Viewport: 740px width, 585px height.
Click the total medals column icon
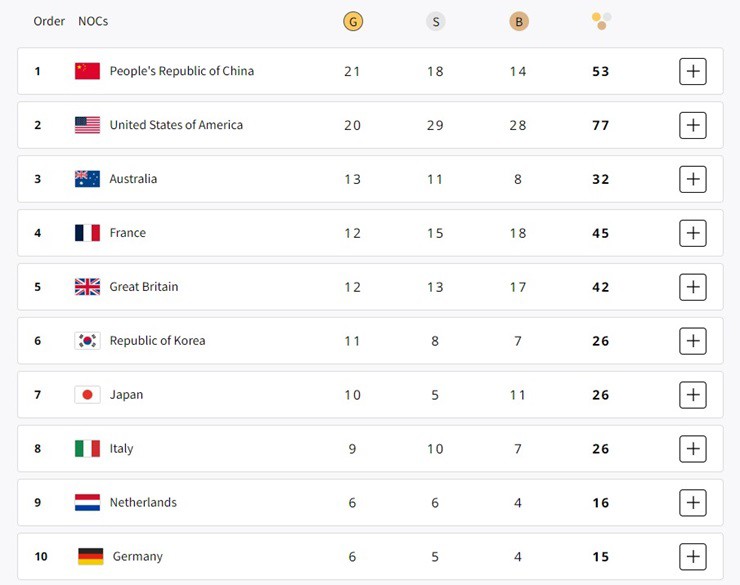[x=601, y=20]
